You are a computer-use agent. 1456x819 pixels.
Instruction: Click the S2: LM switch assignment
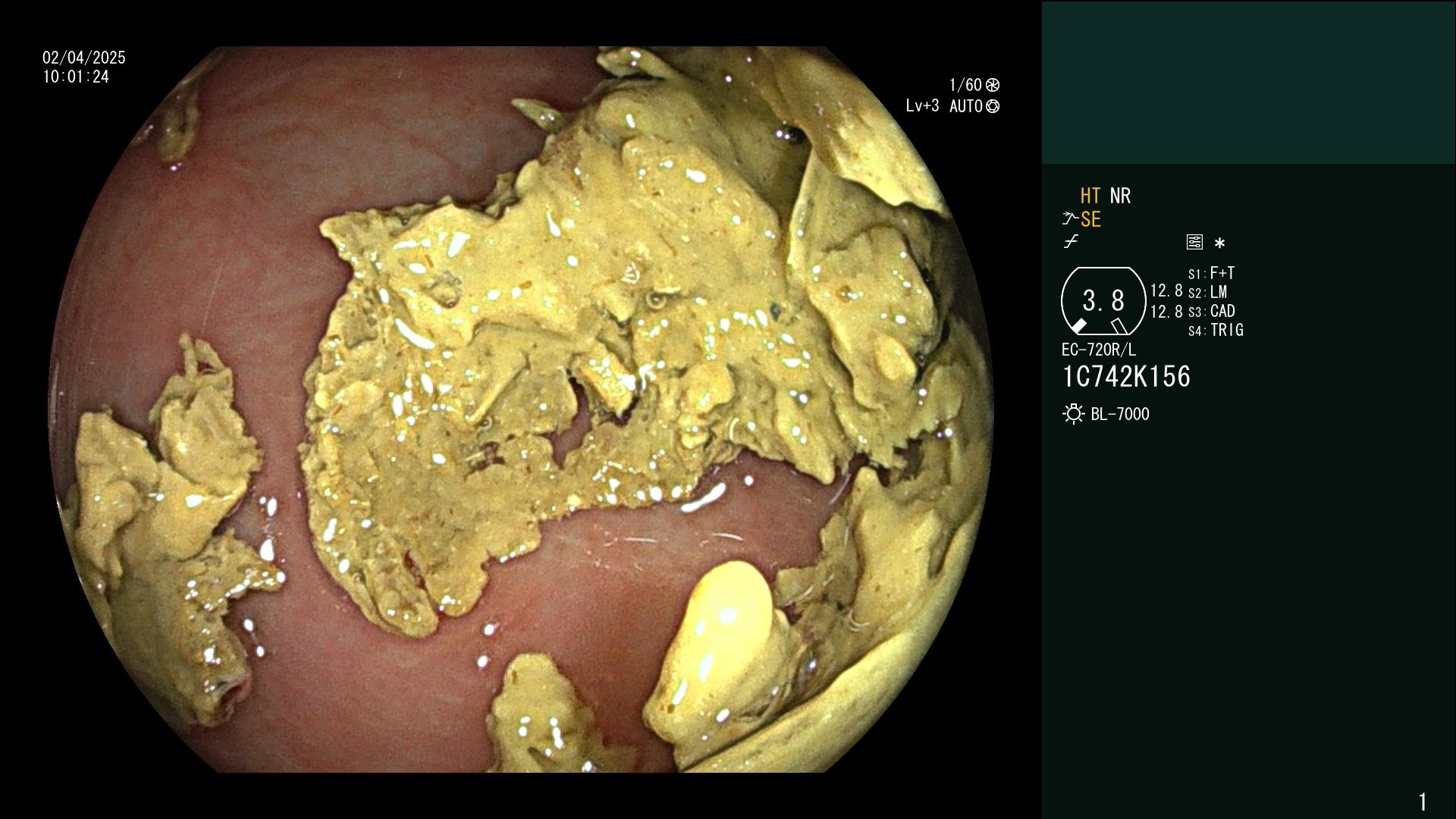tap(1207, 292)
